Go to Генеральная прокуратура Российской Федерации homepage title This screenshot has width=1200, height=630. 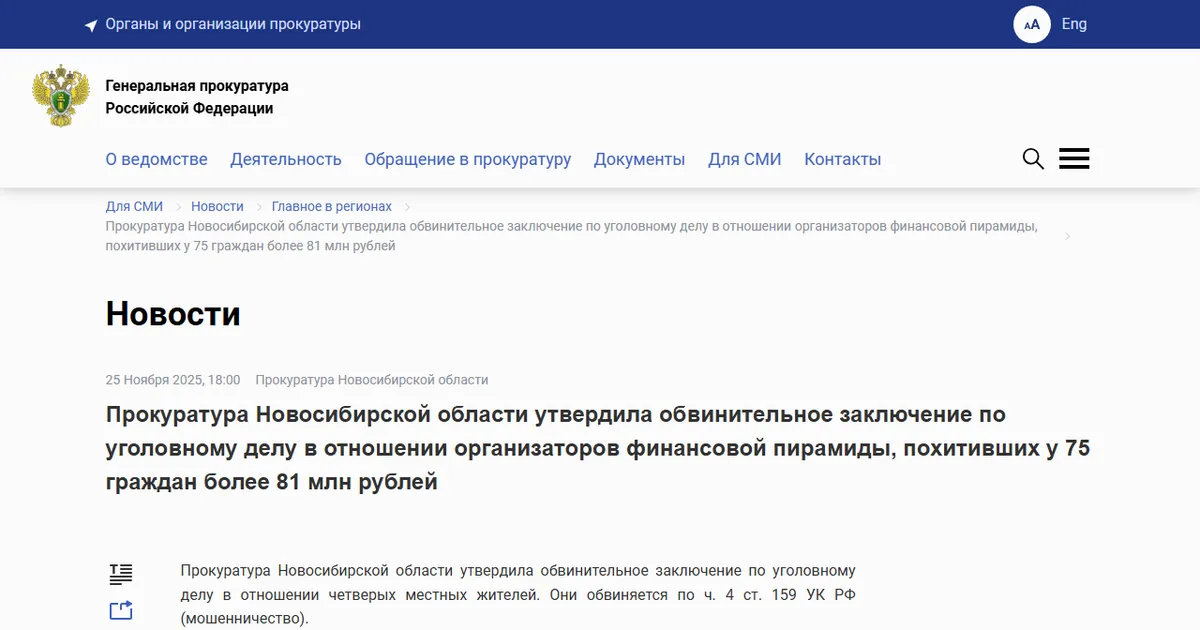(x=197, y=97)
